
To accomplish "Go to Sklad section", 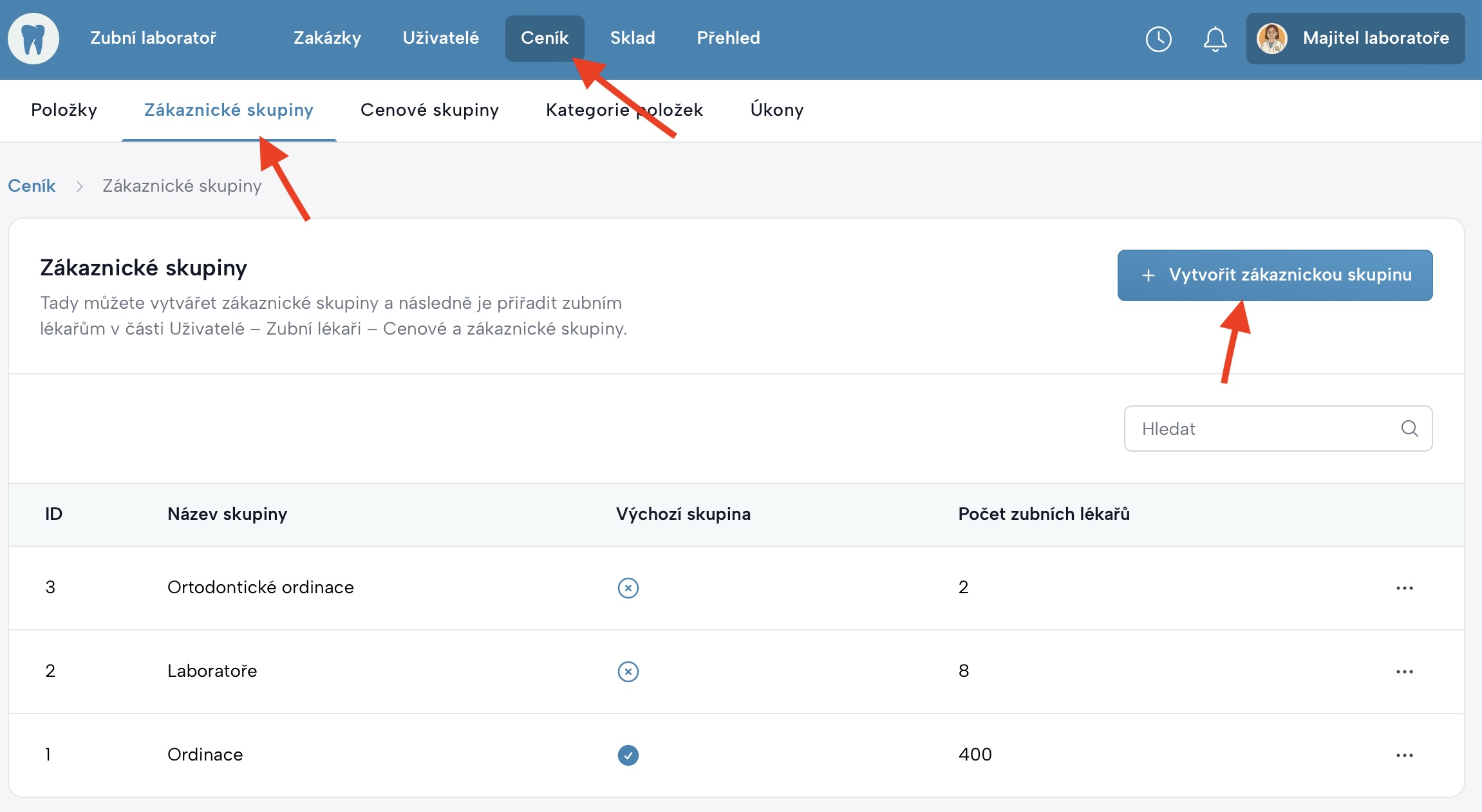I will coord(632,38).
